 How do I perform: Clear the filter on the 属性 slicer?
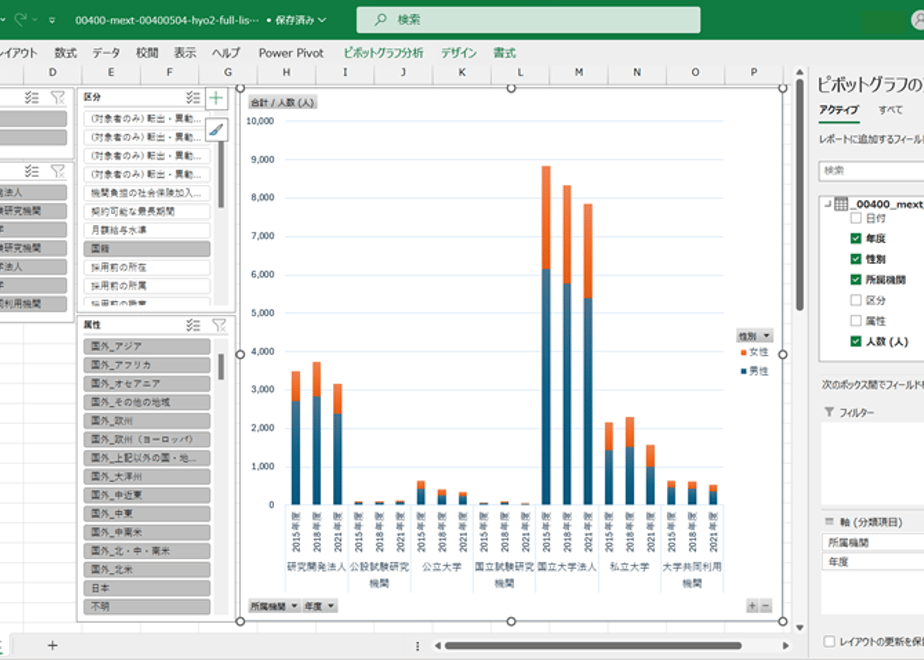click(219, 325)
